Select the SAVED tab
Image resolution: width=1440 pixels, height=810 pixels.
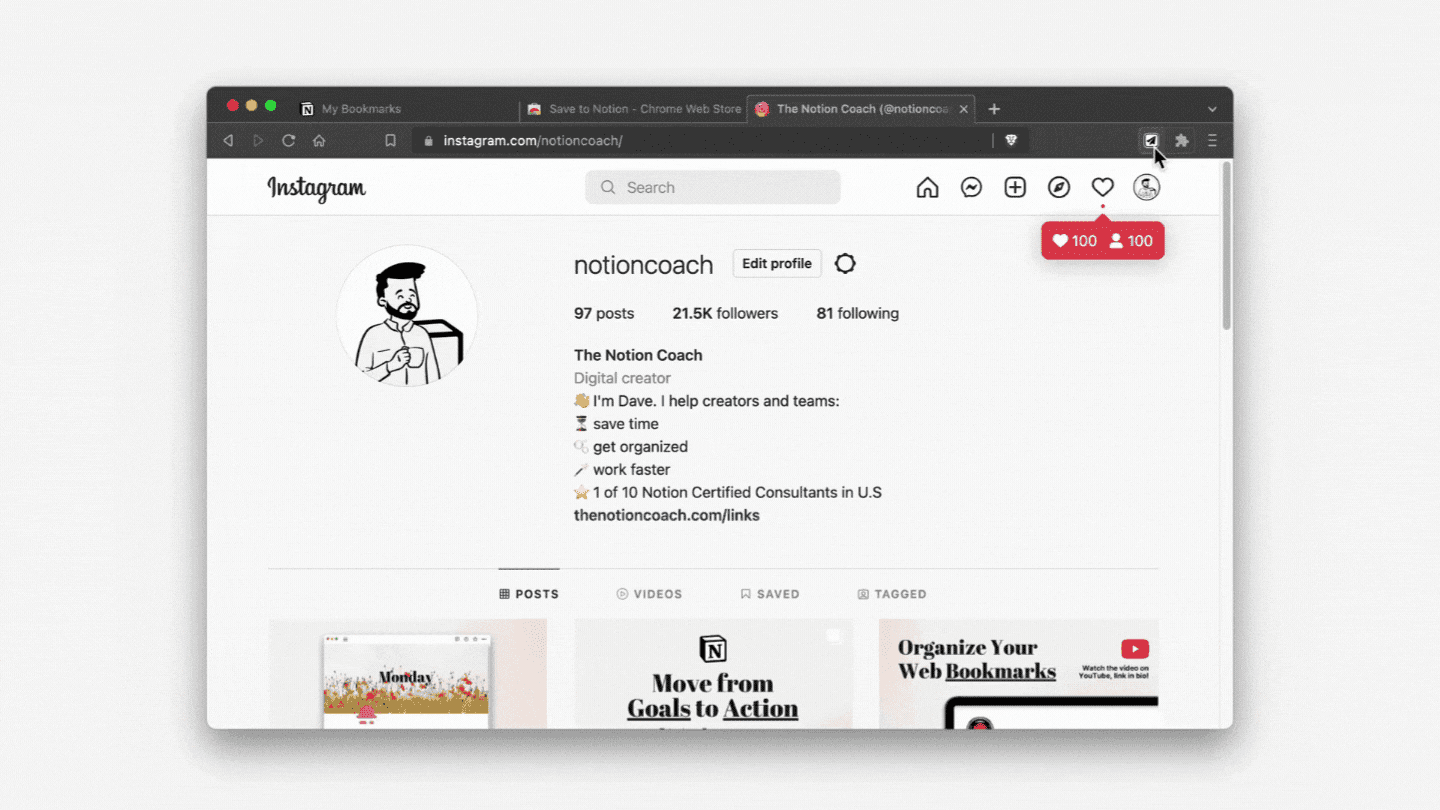(770, 594)
